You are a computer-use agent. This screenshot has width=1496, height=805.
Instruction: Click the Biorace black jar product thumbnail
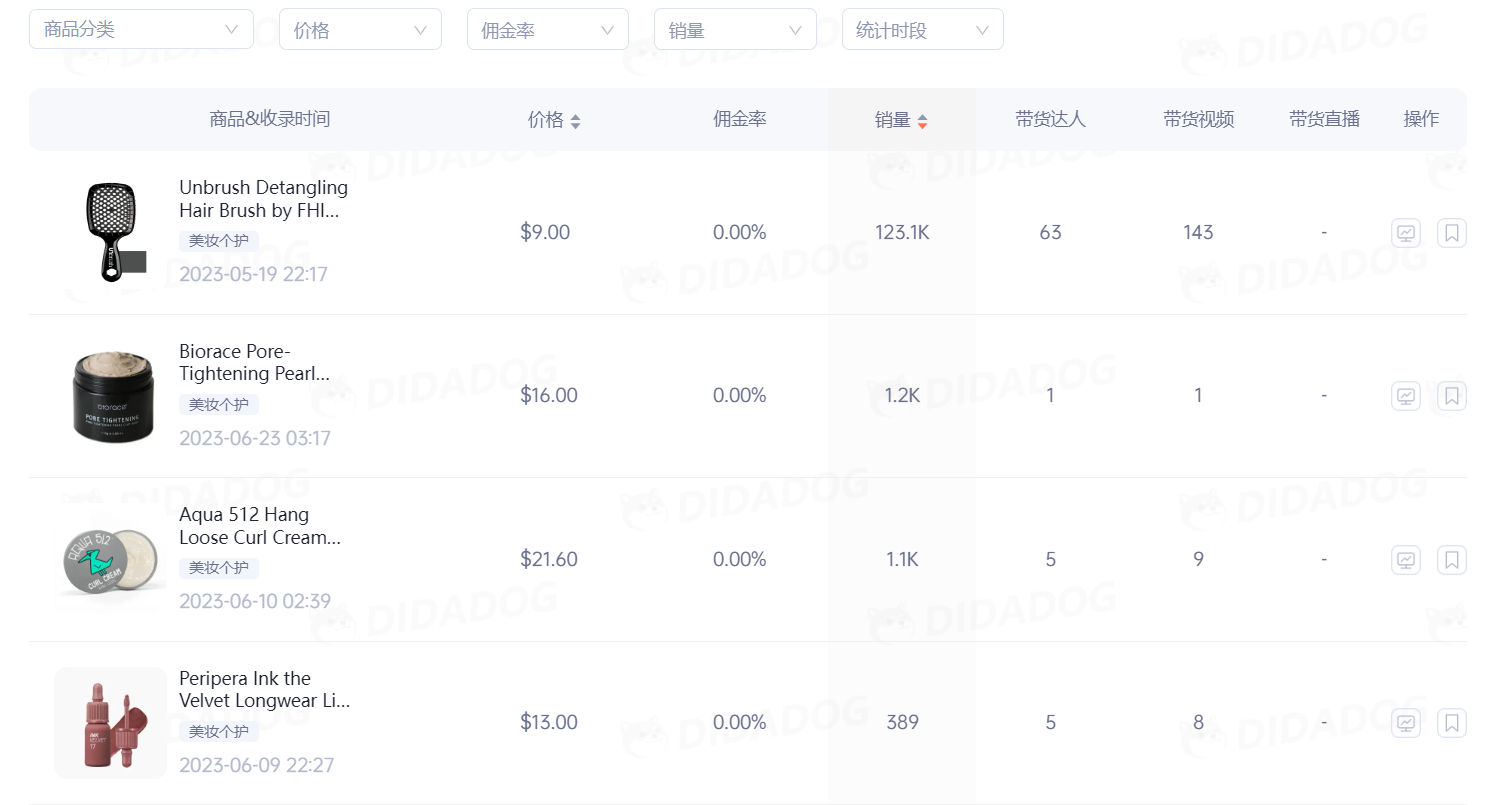112,396
